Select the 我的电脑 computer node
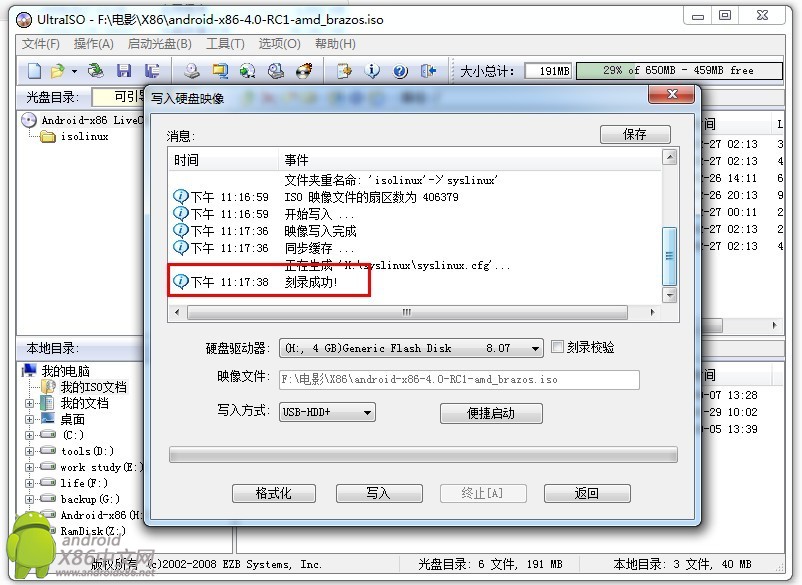The image size is (802, 585). (65, 370)
